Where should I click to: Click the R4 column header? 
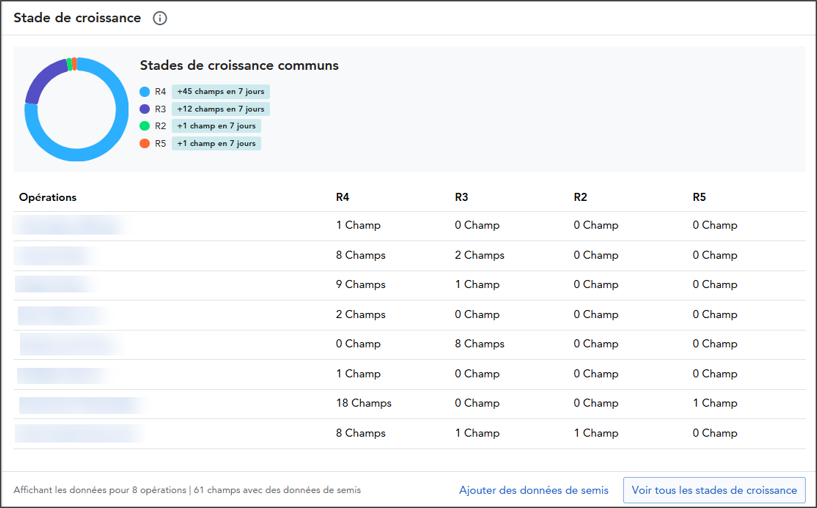342,197
